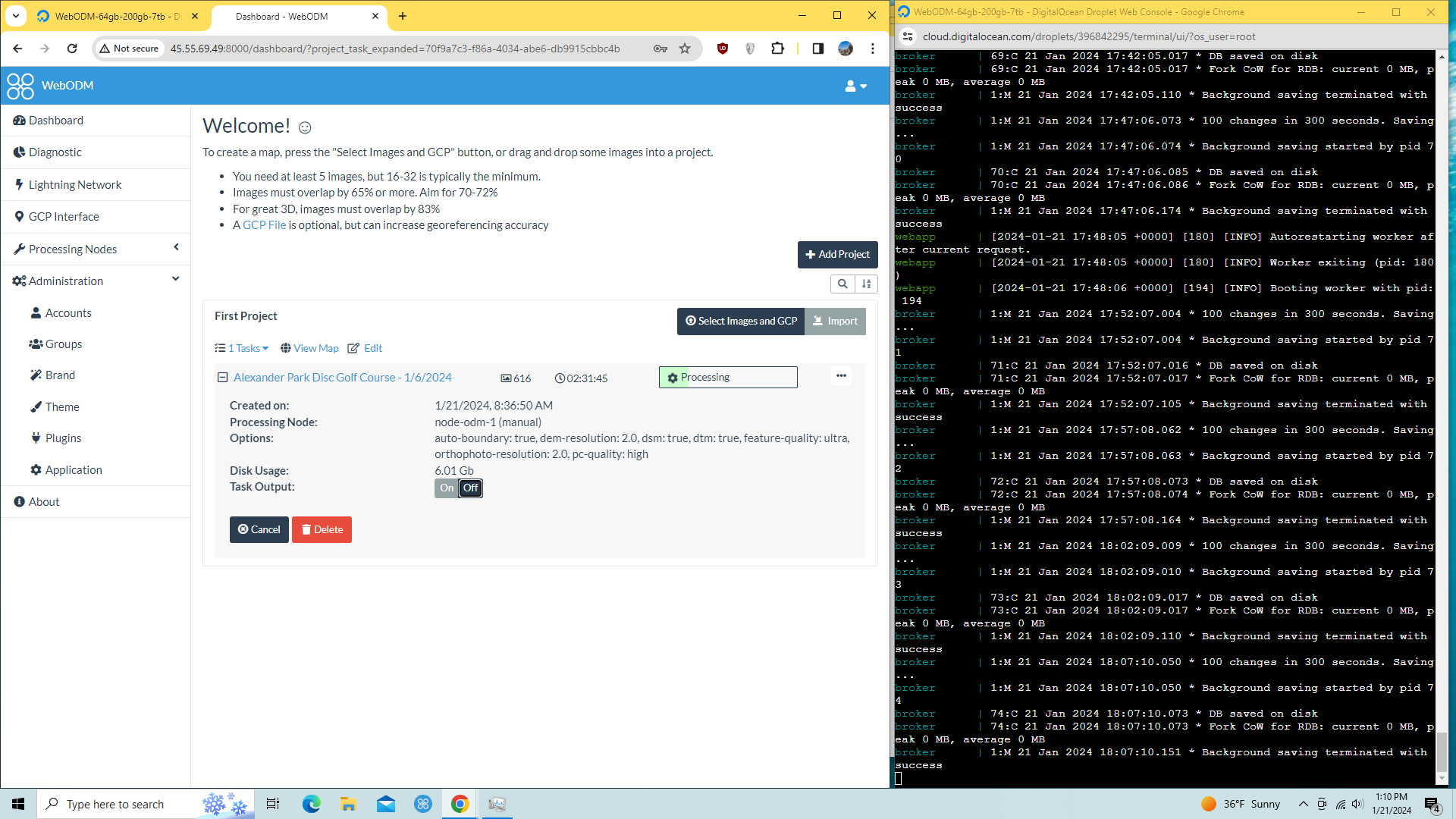This screenshot has width=1456, height=819.
Task: Select Accounts in Administration sidebar
Action: click(x=67, y=312)
